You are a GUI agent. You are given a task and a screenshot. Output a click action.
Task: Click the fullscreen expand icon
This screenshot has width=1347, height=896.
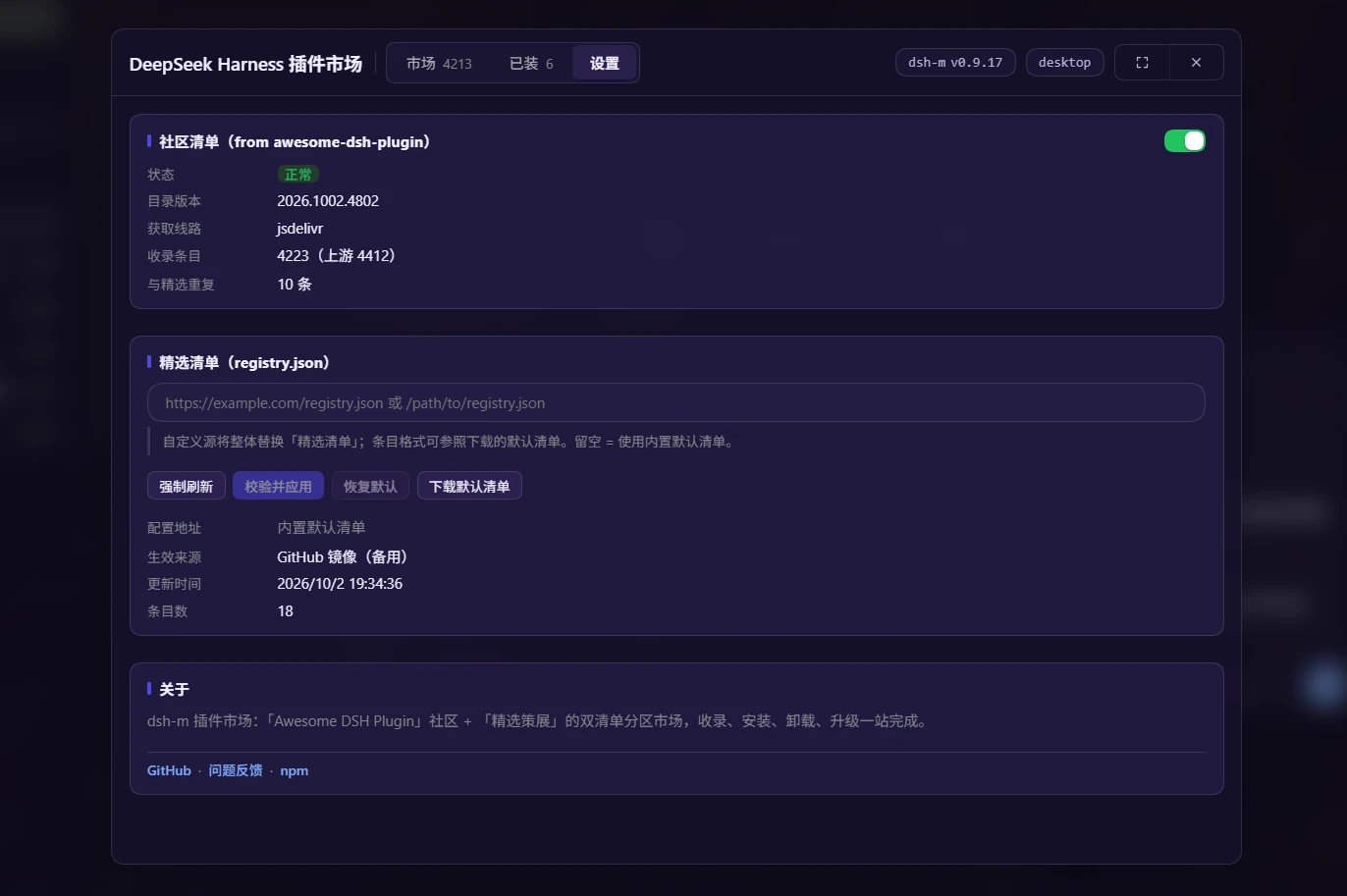pos(1142,63)
